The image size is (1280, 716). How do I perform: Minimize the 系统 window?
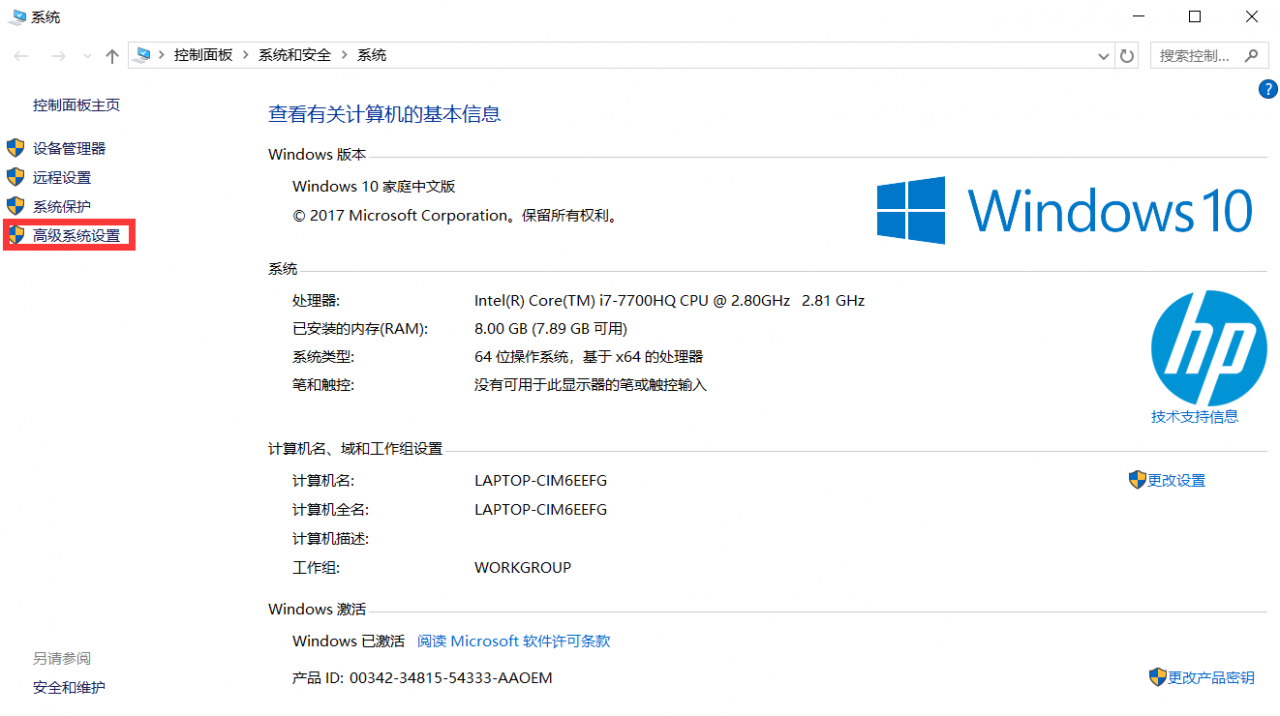(x=1138, y=16)
